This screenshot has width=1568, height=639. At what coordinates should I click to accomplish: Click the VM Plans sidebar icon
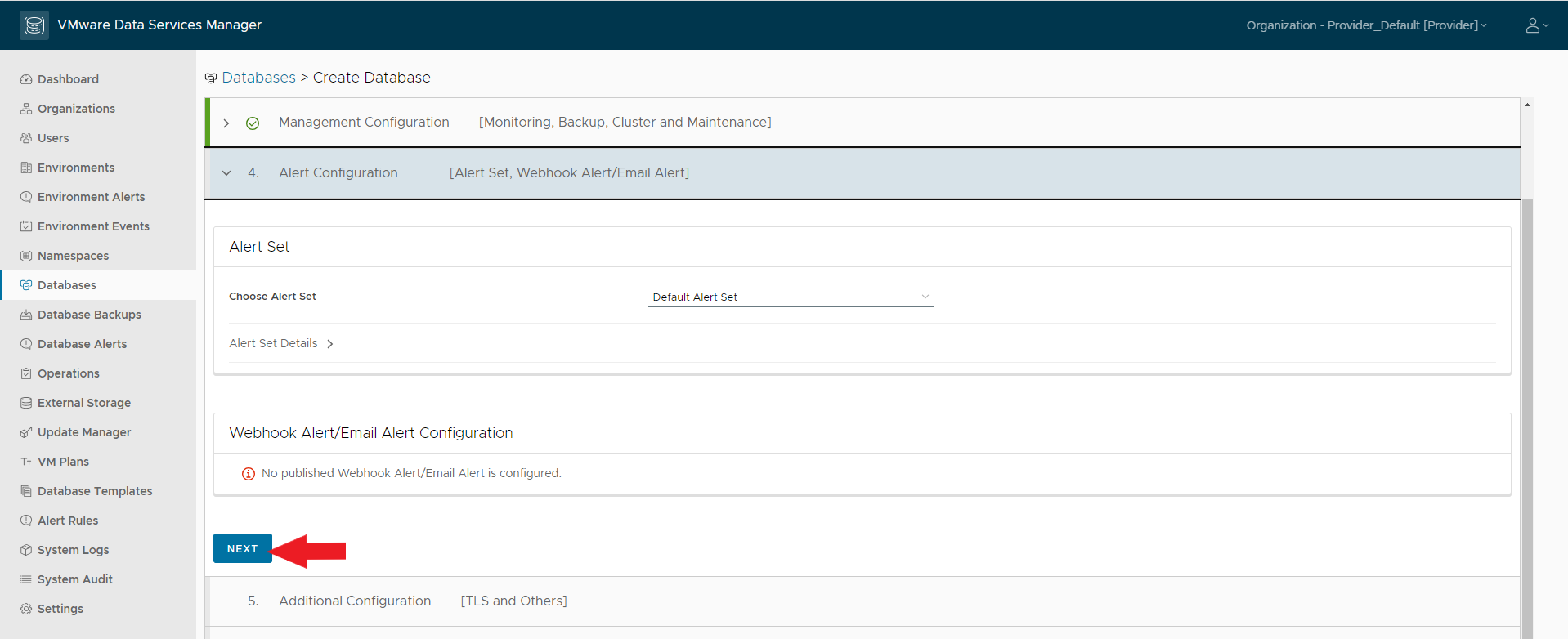click(x=26, y=462)
